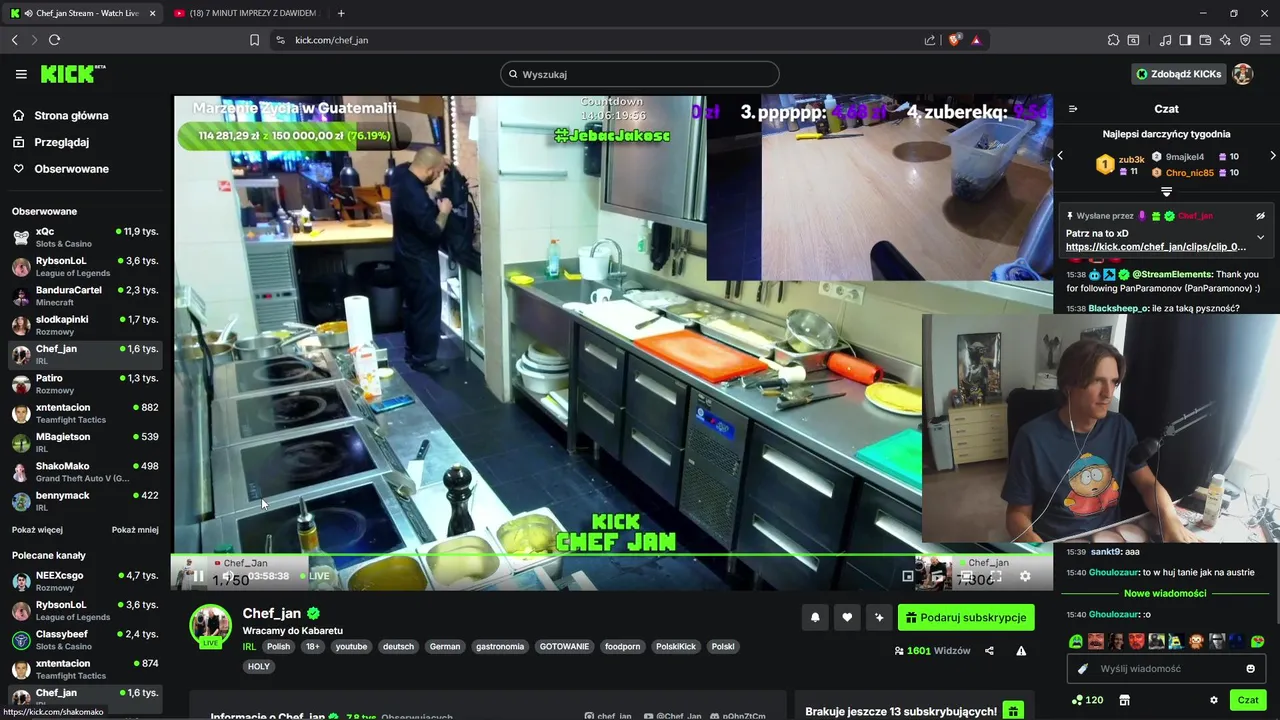Image resolution: width=1280 pixels, height=720 pixels.
Task: Open mini-player picture-in-picture icon
Action: coord(908,576)
